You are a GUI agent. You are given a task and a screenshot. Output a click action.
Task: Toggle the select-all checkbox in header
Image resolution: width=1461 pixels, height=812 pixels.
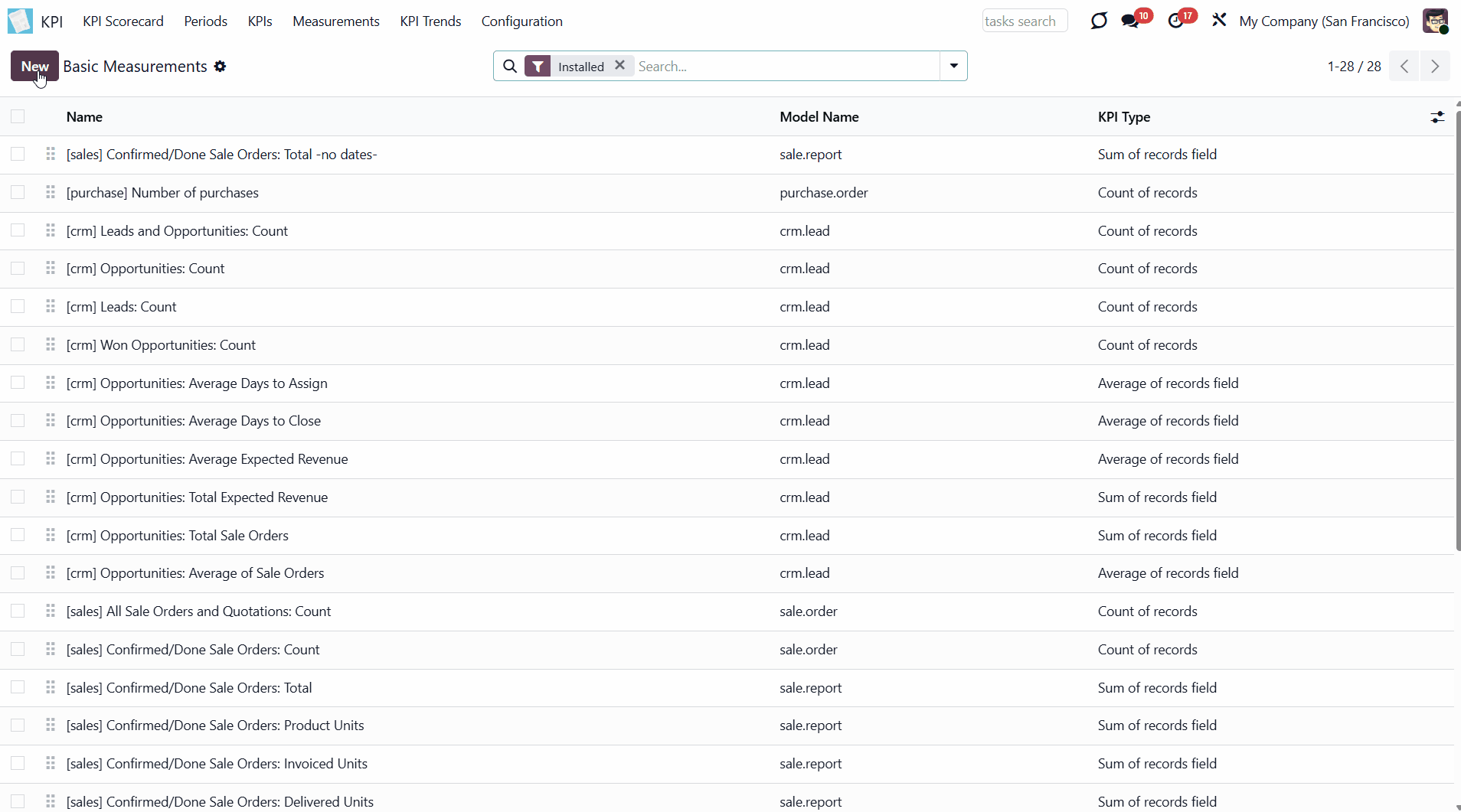pyautogui.click(x=18, y=116)
